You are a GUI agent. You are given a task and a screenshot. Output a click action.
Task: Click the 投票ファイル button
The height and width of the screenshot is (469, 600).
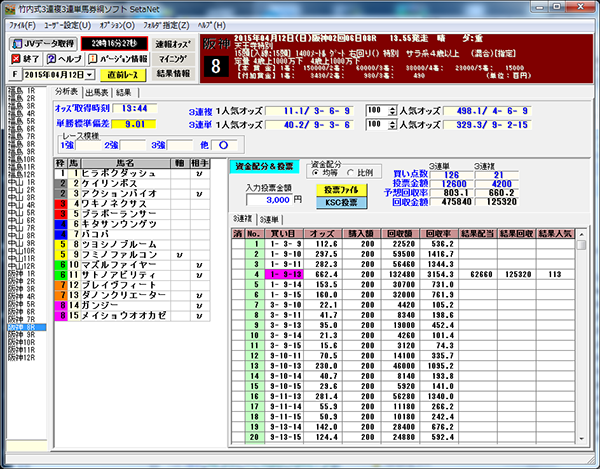[x=341, y=190]
